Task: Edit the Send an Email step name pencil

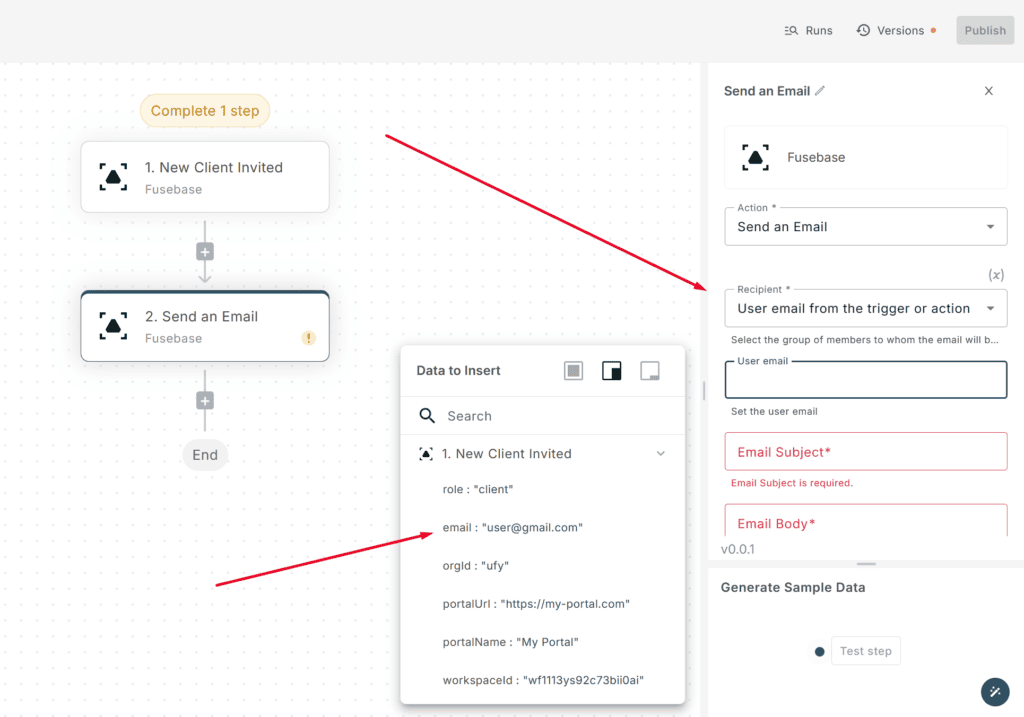Action: (820, 91)
